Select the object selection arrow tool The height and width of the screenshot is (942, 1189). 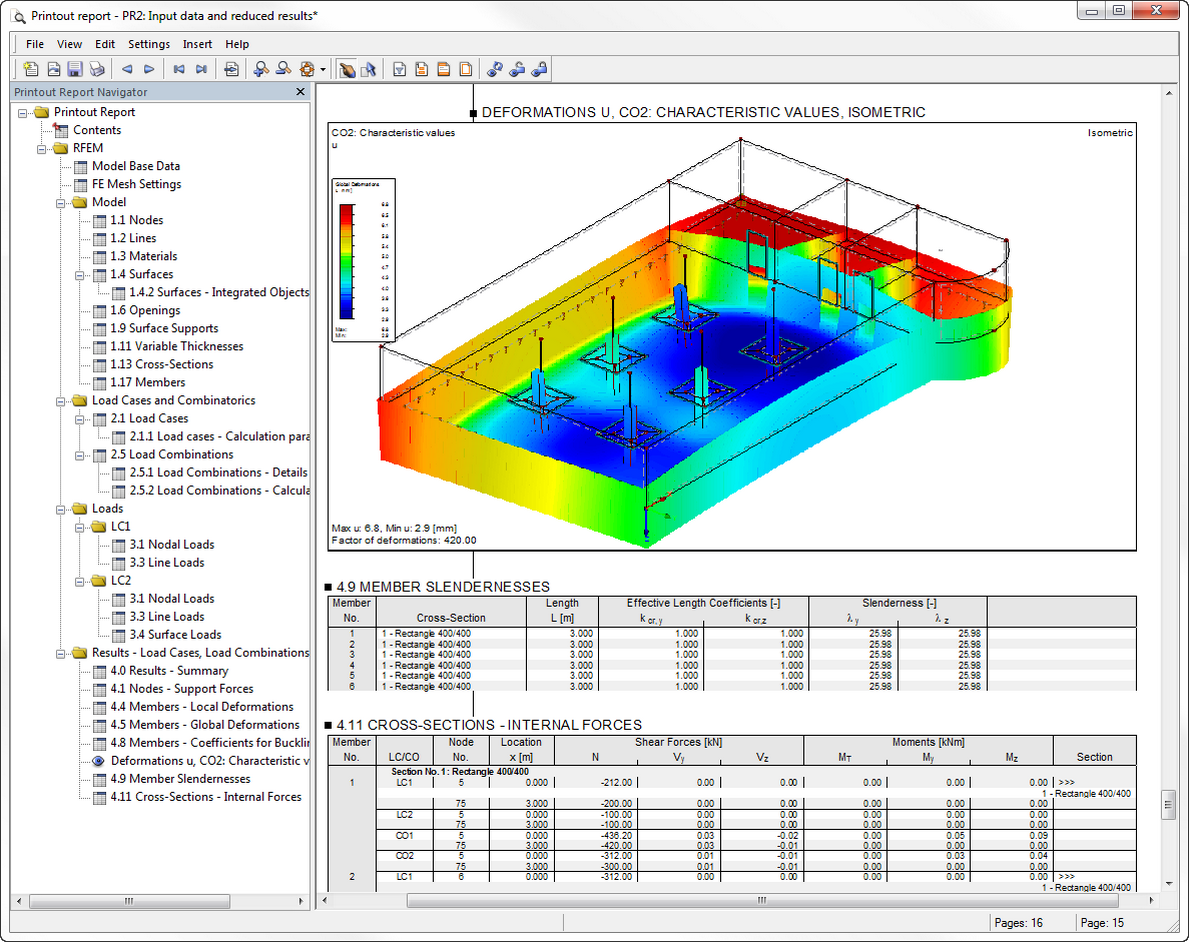tap(368, 69)
